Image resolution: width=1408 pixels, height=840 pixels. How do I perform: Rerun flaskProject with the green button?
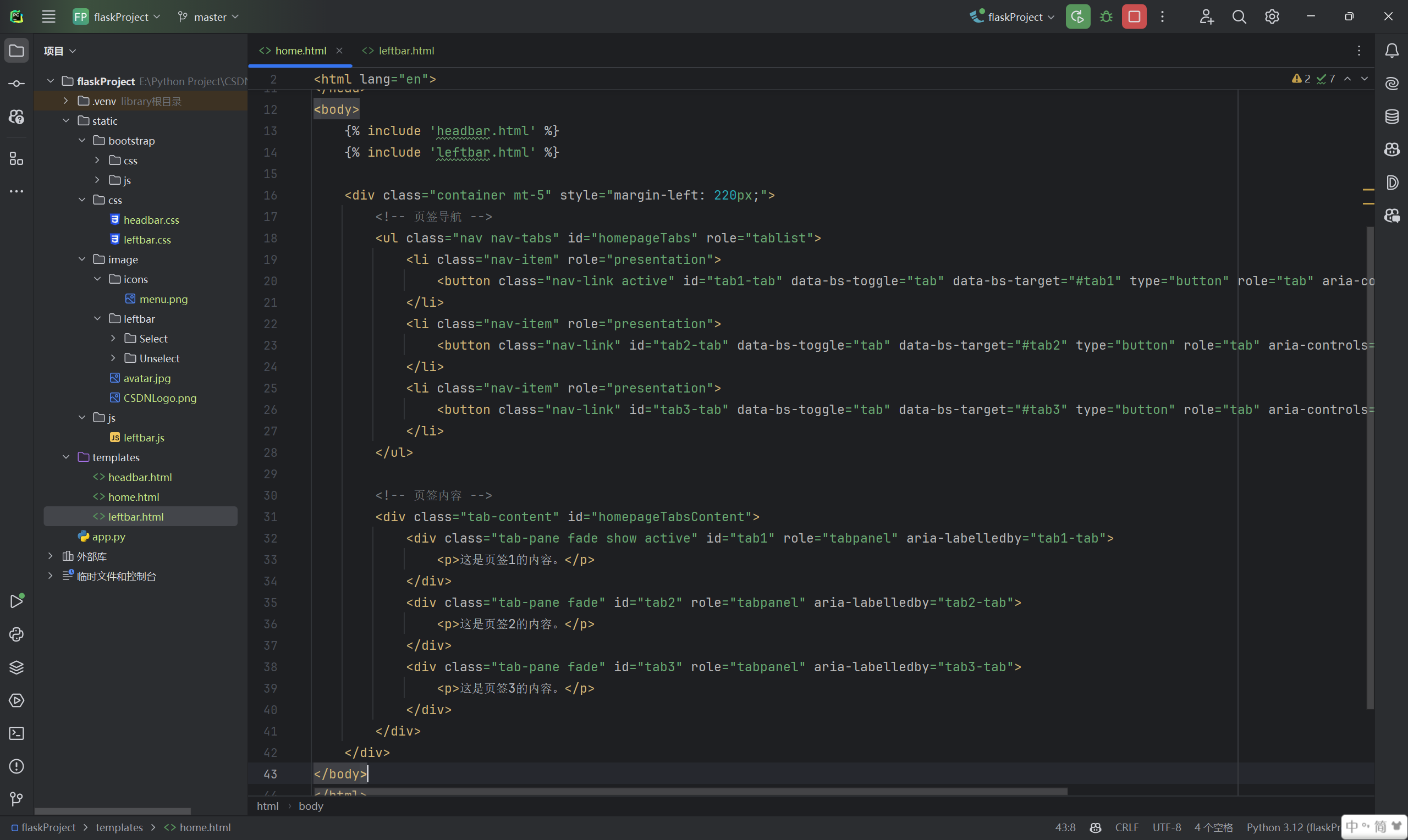[x=1078, y=17]
